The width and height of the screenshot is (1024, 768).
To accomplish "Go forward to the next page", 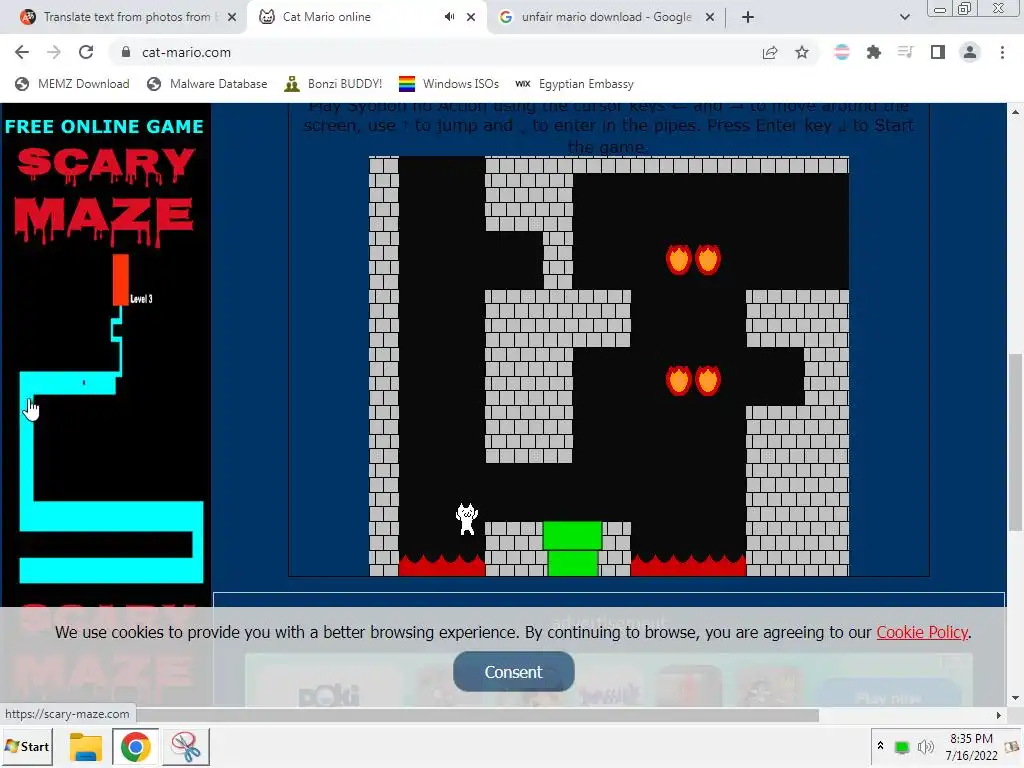I will (x=54, y=52).
